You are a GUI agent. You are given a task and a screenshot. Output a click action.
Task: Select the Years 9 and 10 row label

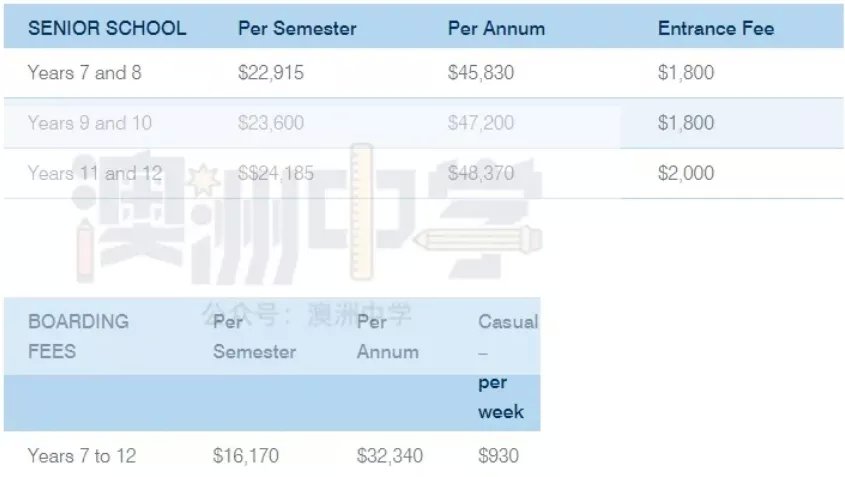click(x=90, y=123)
